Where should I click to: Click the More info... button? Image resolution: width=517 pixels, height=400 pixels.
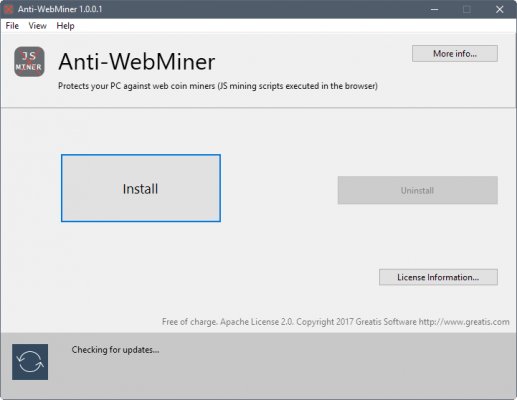(455, 54)
